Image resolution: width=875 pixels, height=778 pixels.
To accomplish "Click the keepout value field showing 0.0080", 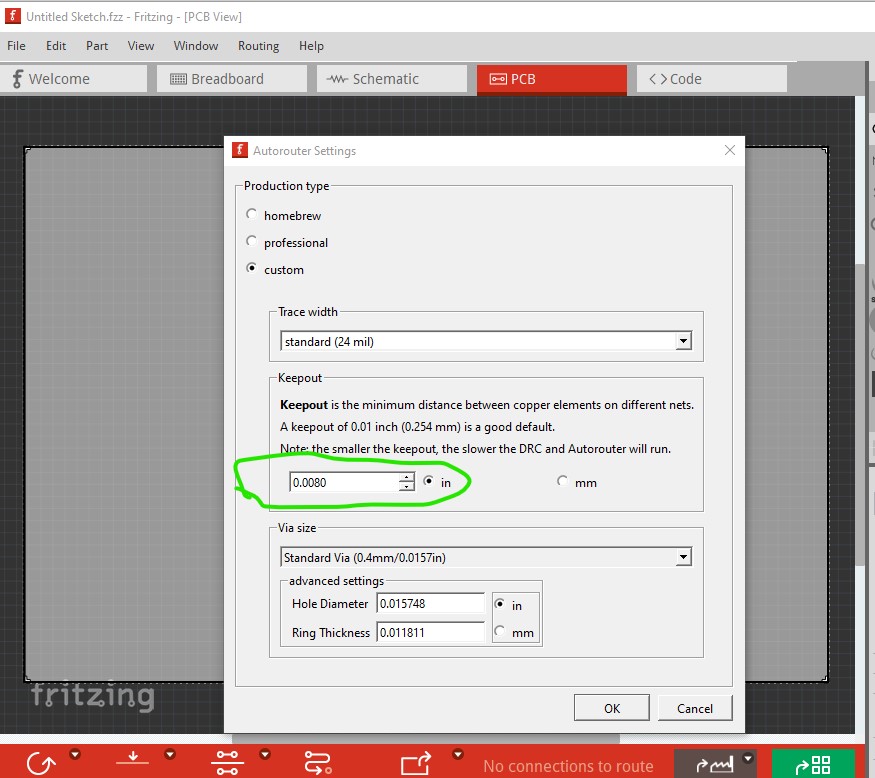I will (344, 482).
